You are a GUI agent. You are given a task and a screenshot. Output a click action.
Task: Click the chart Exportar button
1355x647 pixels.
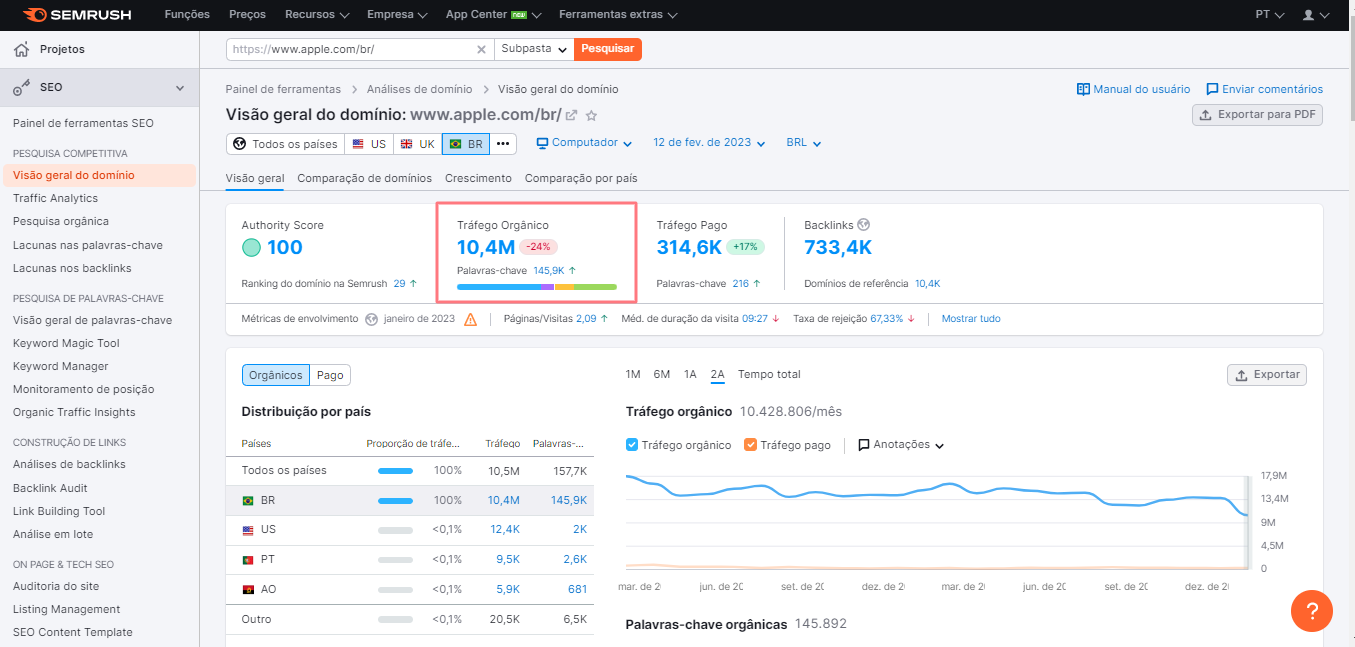[1267, 375]
